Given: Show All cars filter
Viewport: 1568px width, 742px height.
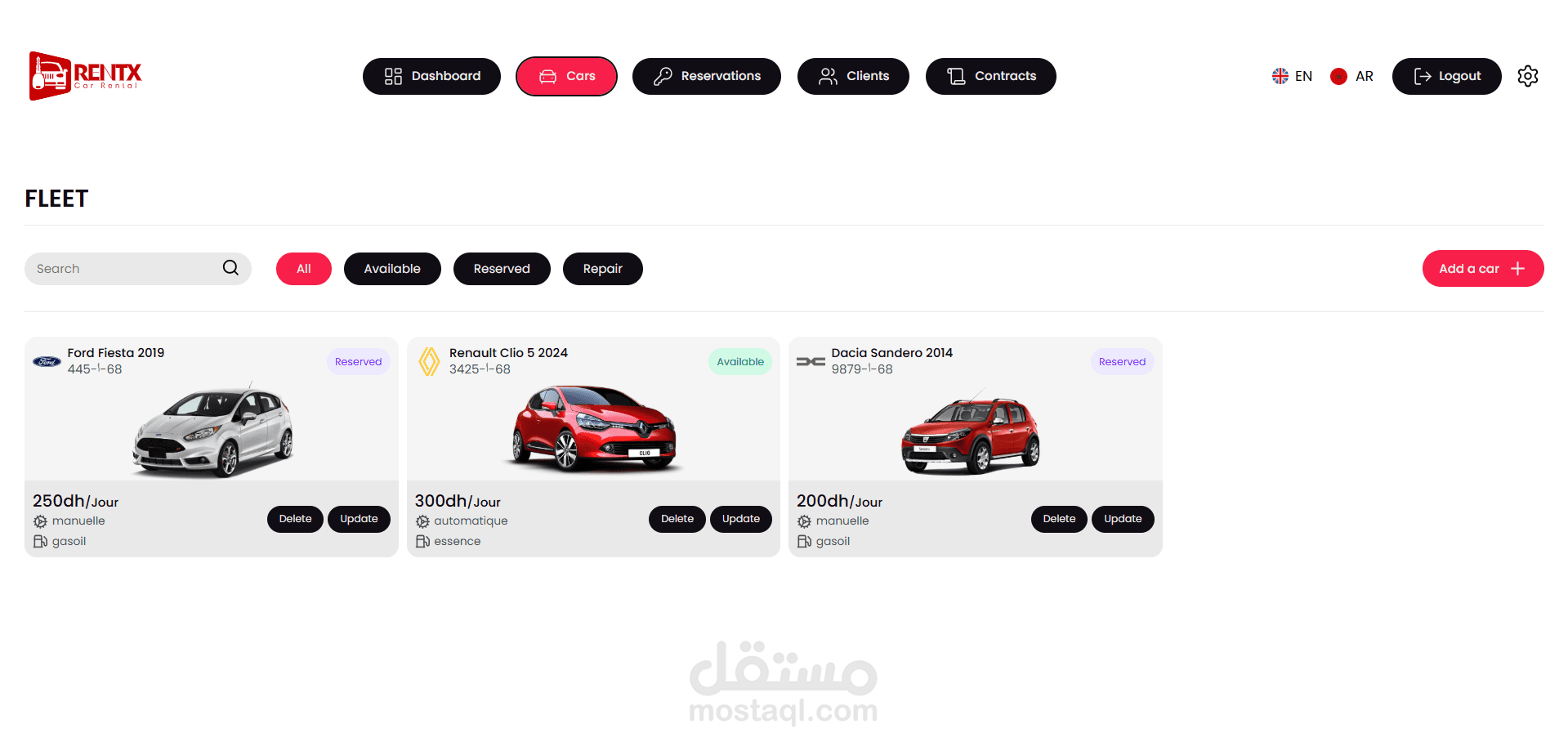Looking at the screenshot, I should point(304,269).
